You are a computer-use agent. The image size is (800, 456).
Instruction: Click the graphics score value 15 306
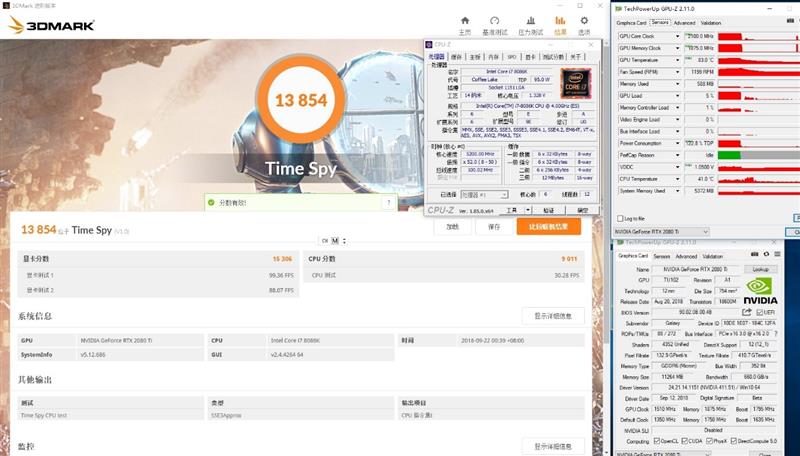[282, 259]
